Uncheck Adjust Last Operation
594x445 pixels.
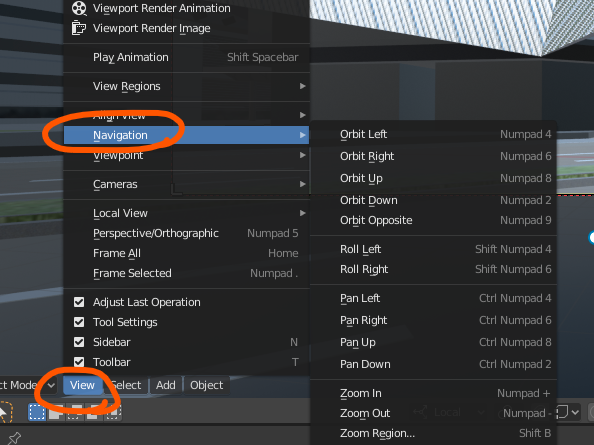(79, 302)
